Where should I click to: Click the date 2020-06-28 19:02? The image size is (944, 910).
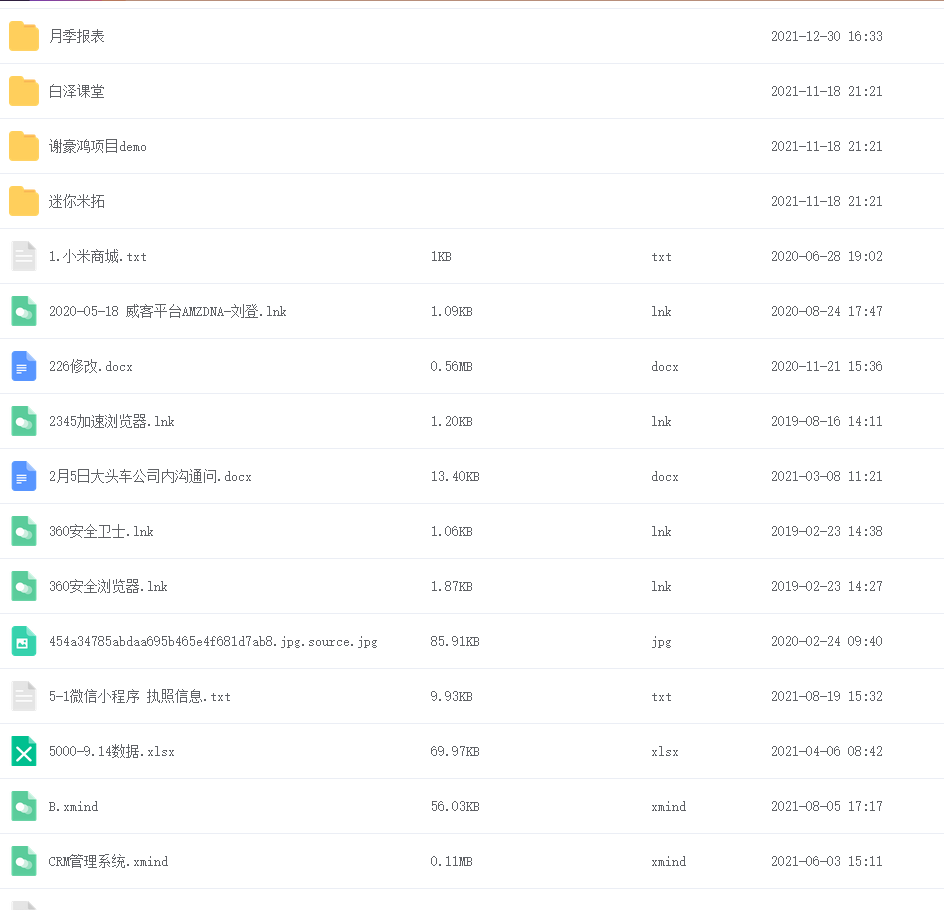click(827, 256)
